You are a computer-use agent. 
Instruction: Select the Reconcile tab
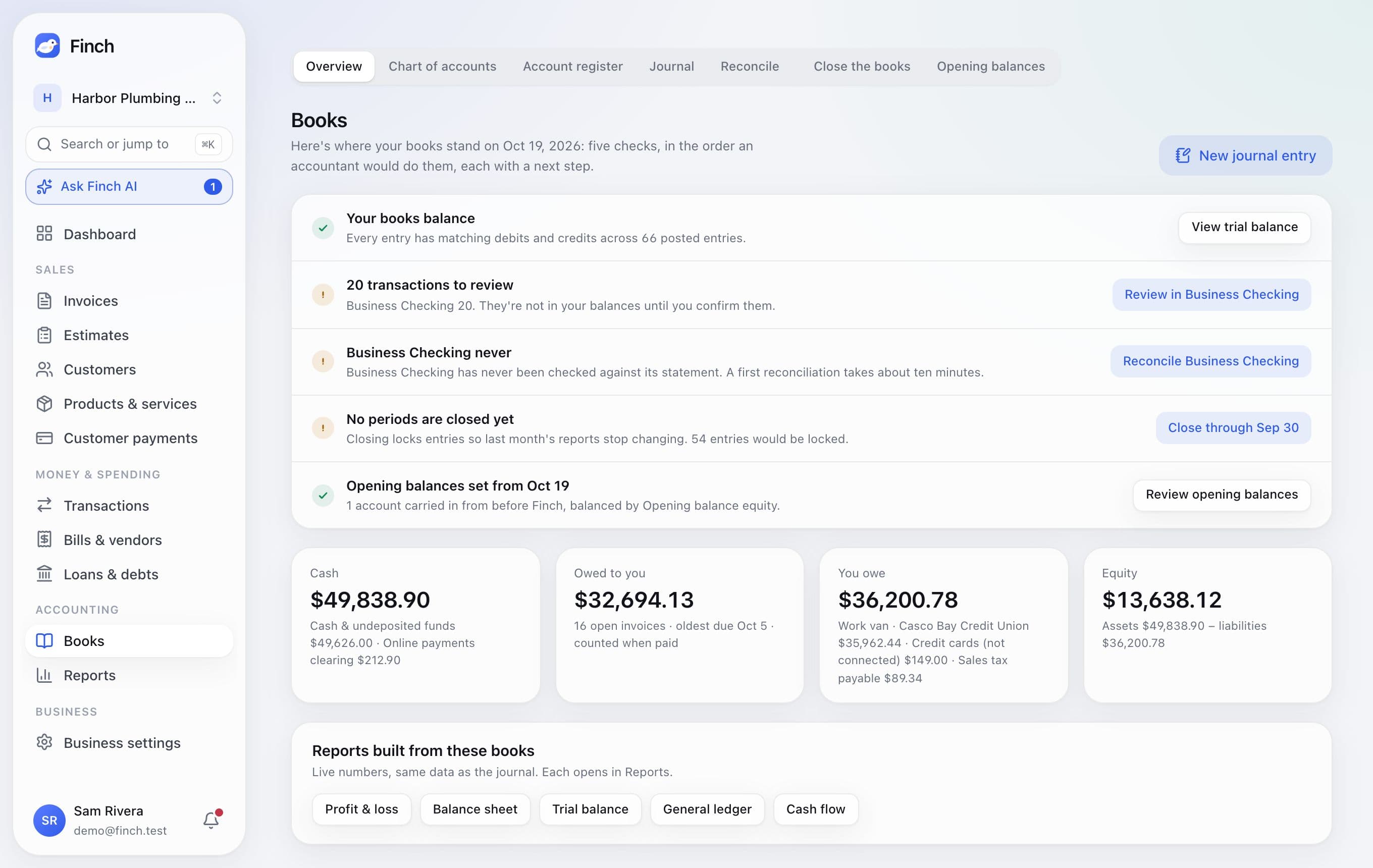[750, 66]
